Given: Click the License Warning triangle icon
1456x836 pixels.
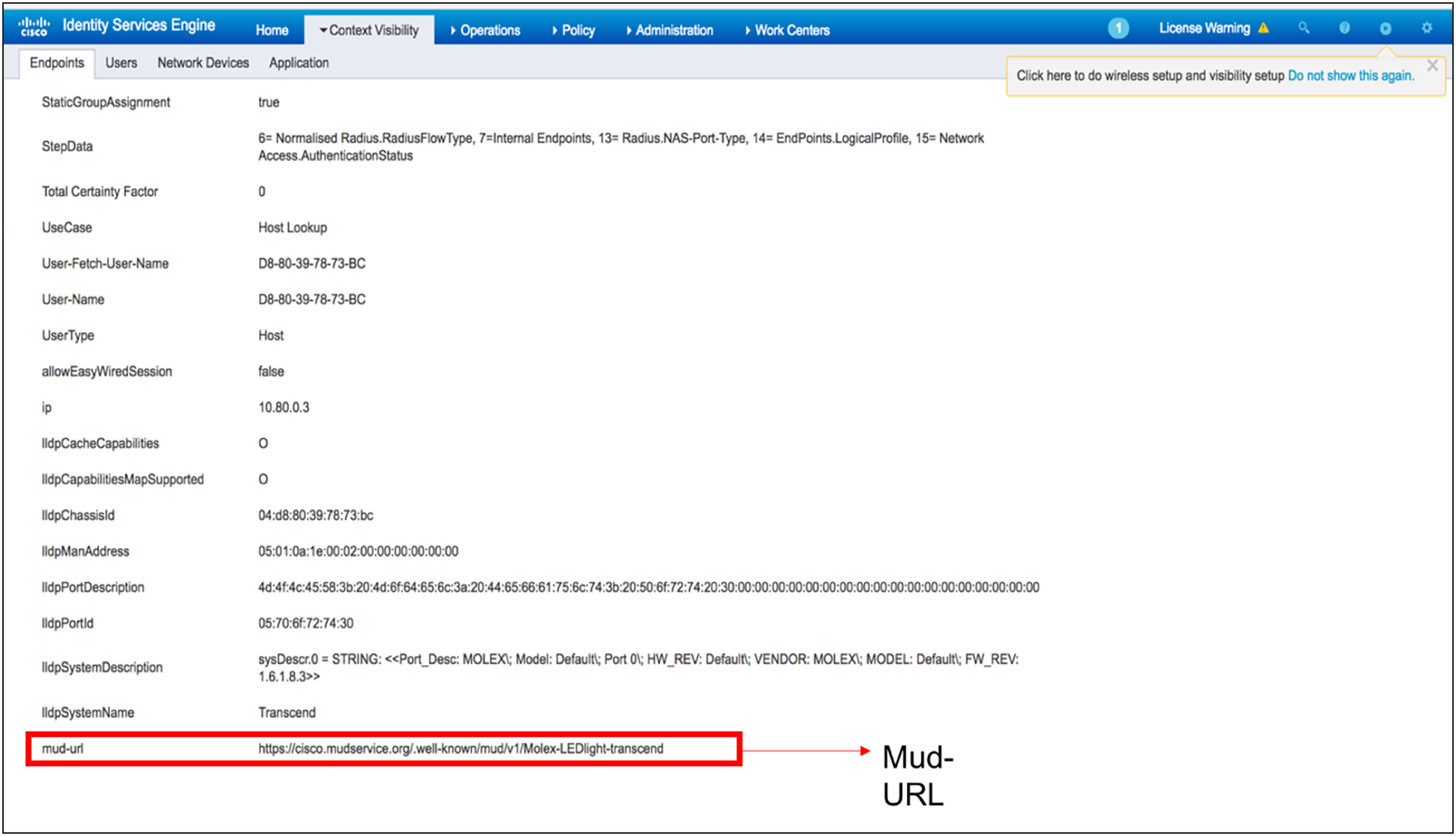Looking at the screenshot, I should click(1264, 29).
